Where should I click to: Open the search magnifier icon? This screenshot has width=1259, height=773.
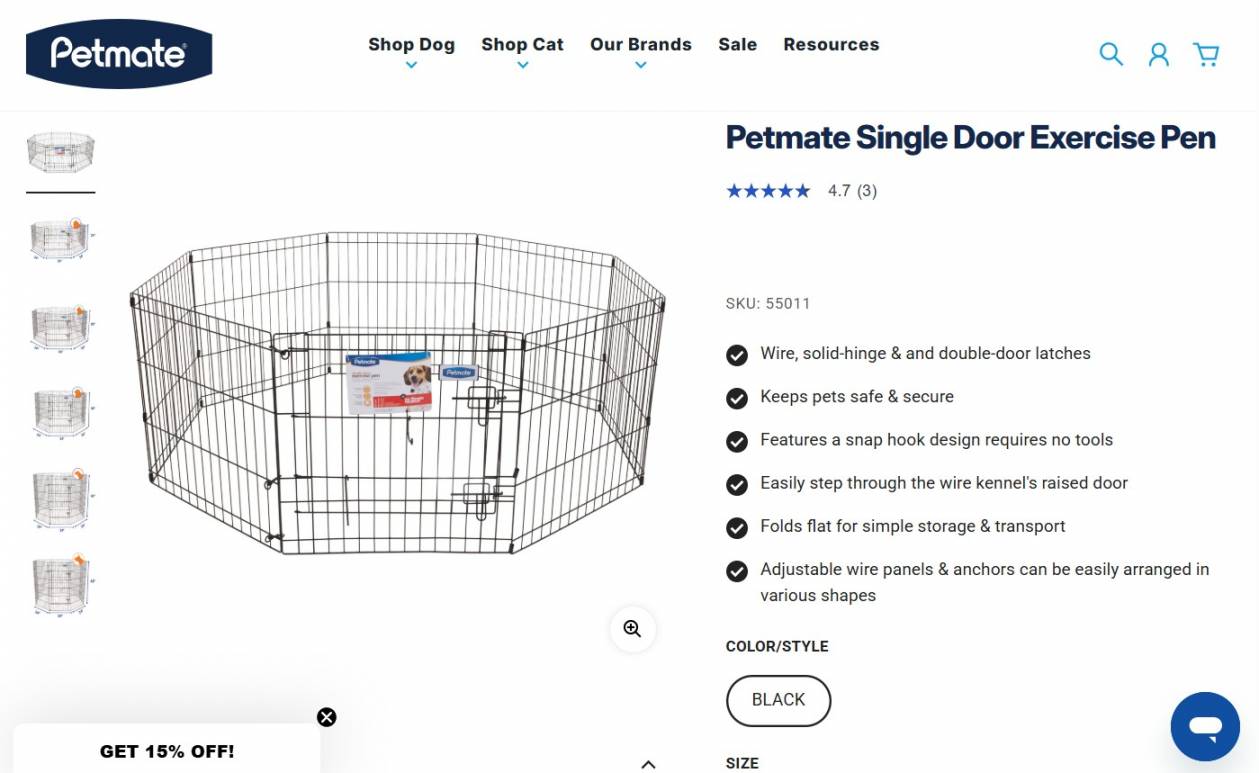coord(1111,55)
